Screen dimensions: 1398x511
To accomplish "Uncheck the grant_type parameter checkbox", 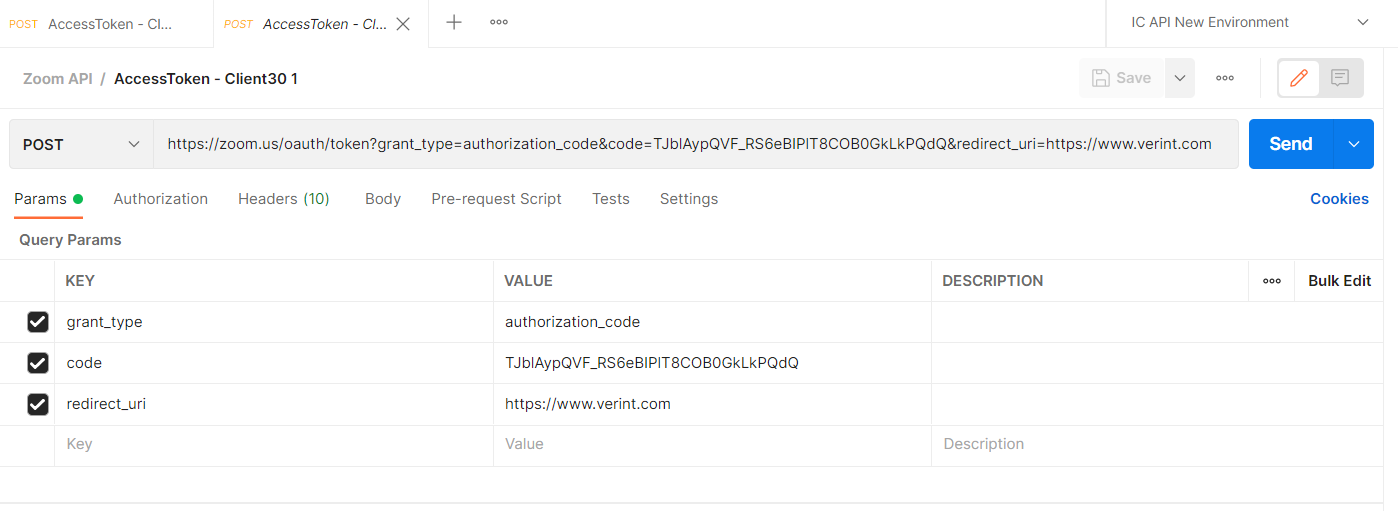I will tap(38, 322).
